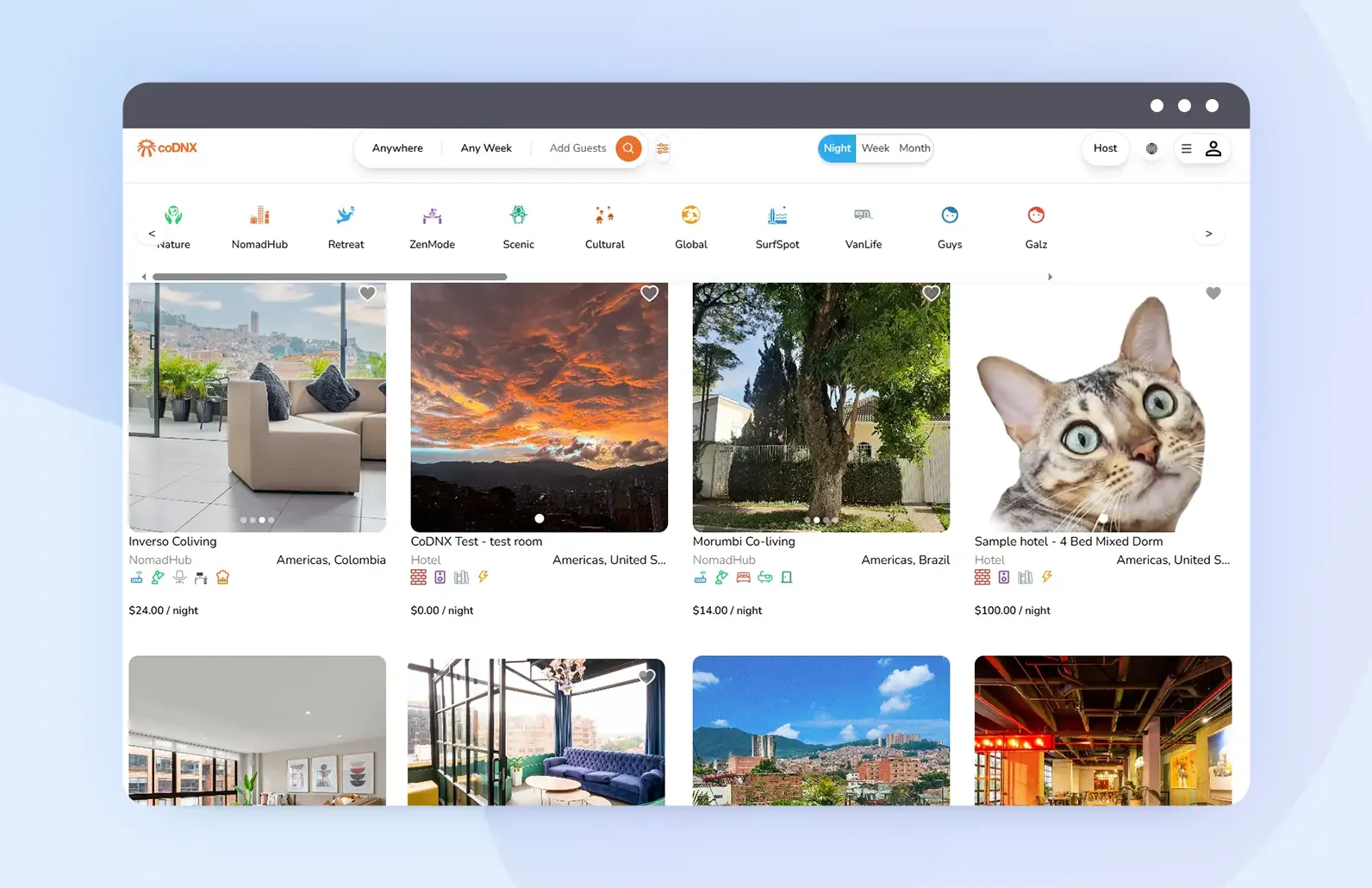Open the white living room photo

click(x=257, y=730)
